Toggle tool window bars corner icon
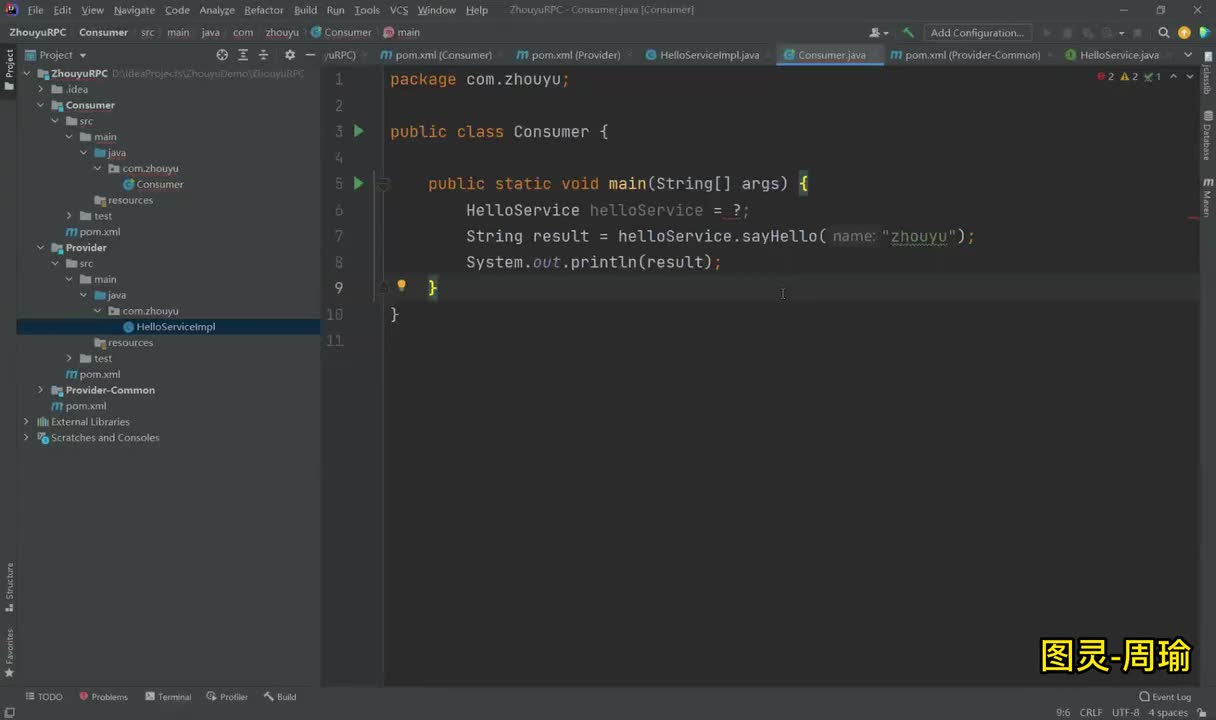Viewport: 1216px width, 720px height. point(9,712)
